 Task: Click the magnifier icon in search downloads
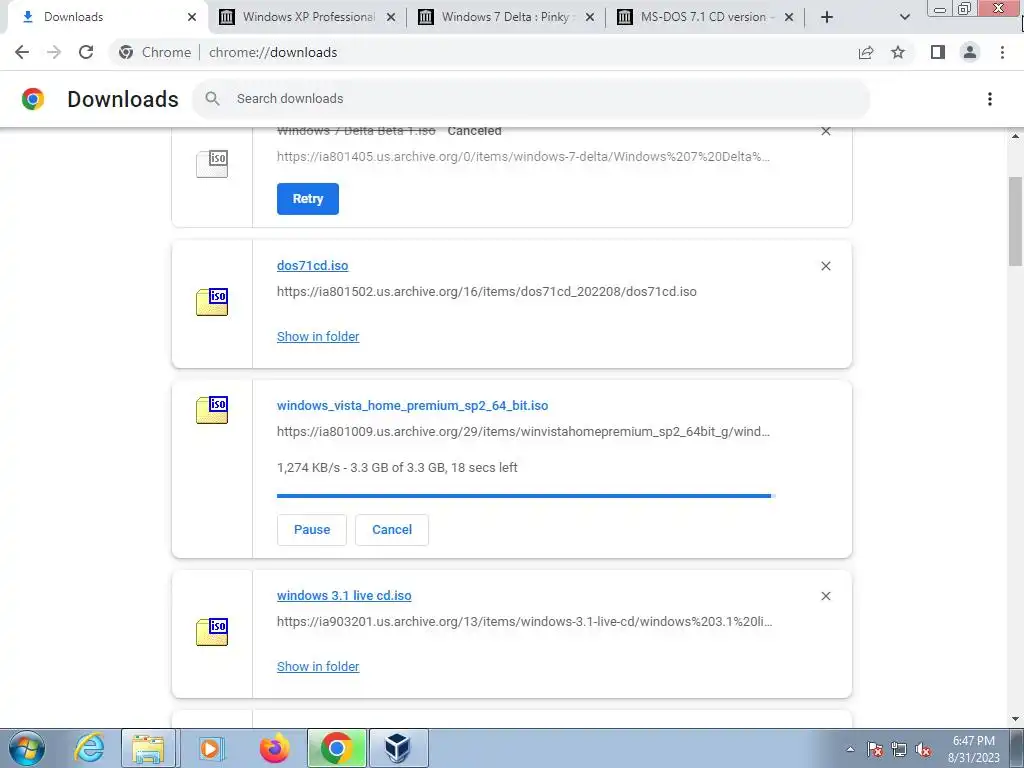pos(212,99)
